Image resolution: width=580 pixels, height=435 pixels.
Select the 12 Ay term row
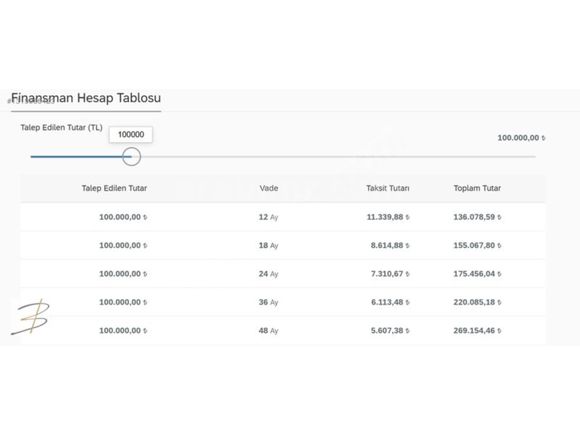tap(283, 217)
